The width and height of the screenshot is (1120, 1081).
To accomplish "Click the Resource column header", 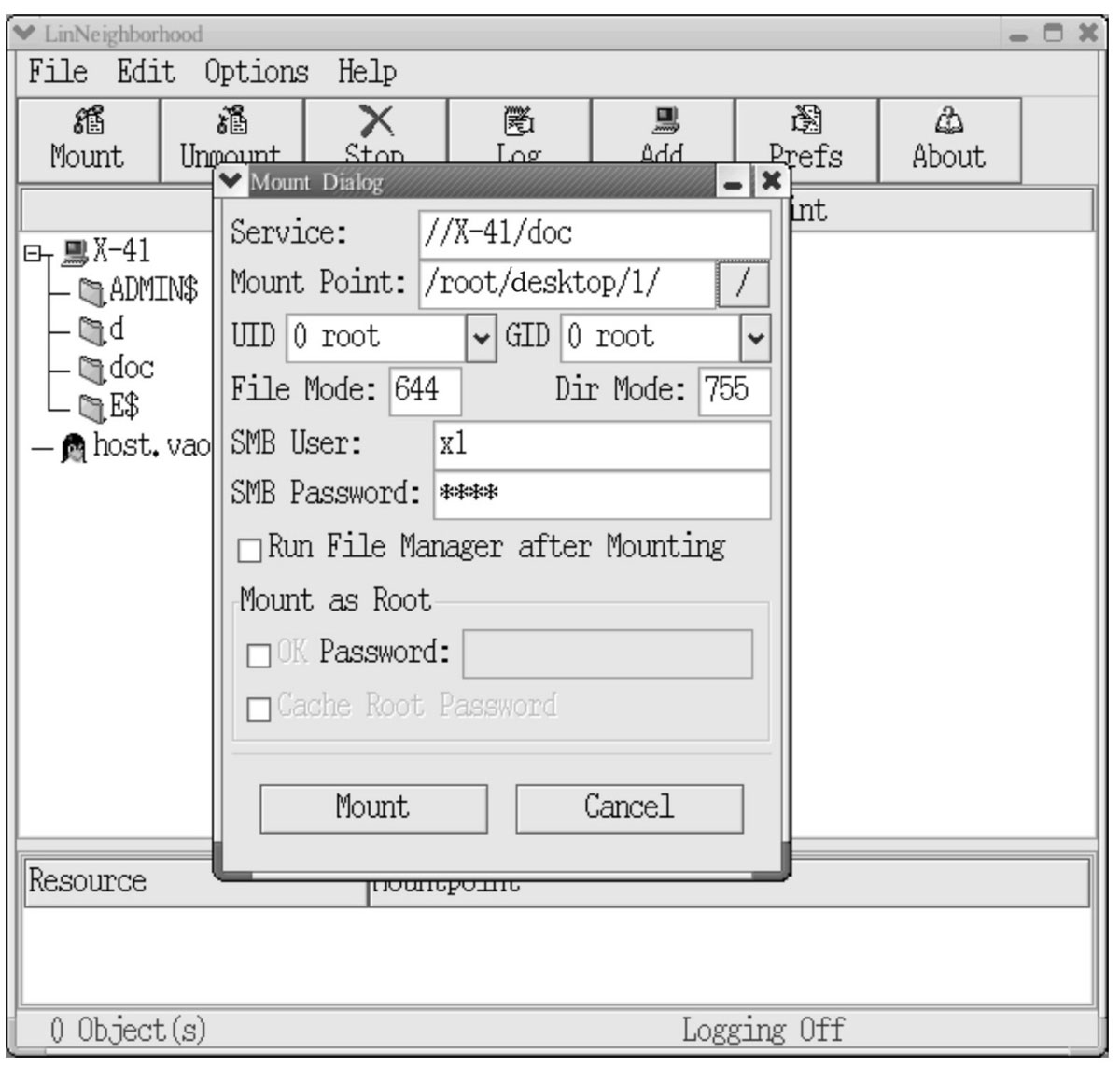I will click(x=195, y=881).
